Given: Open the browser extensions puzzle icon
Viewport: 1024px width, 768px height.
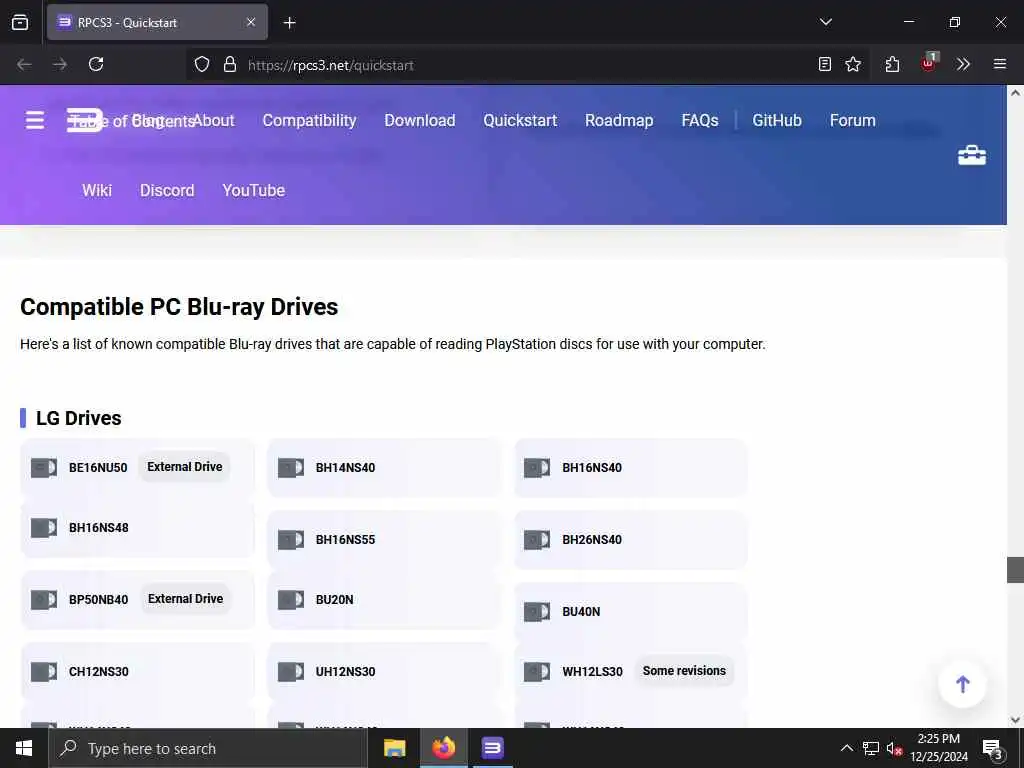Looking at the screenshot, I should [x=892, y=64].
